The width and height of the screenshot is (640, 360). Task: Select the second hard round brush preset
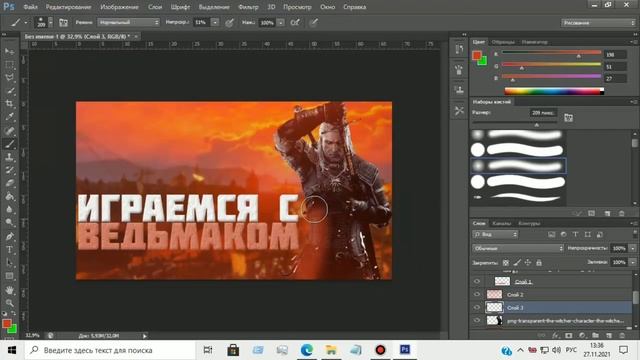click(x=518, y=182)
